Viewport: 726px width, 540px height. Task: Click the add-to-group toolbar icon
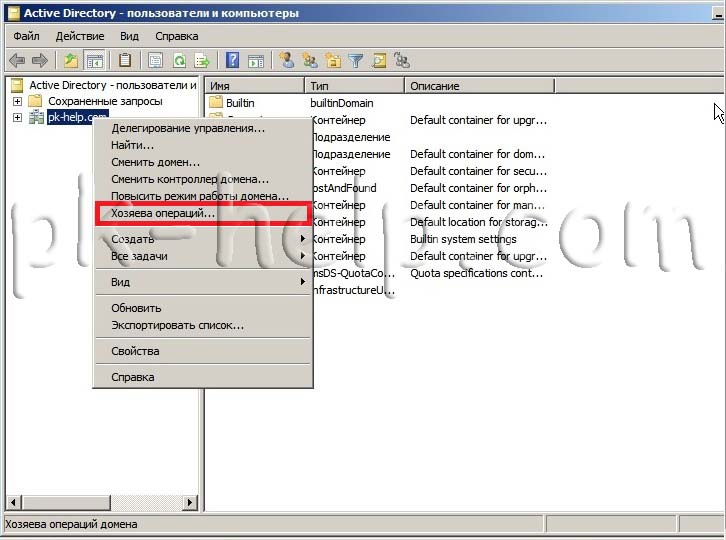(401, 61)
